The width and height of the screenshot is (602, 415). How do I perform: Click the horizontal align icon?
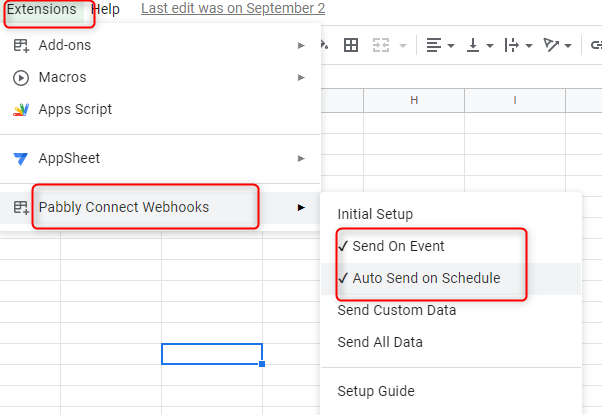pyautogui.click(x=434, y=45)
